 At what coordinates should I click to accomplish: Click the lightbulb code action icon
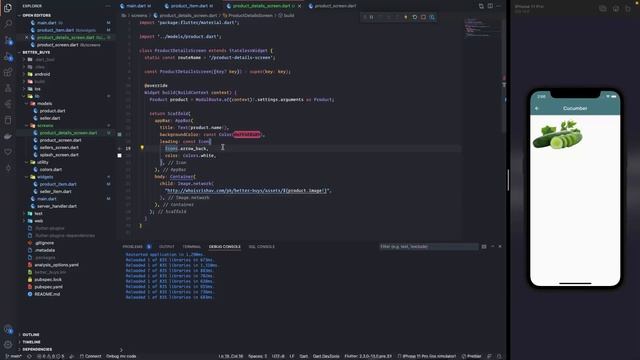(x=142, y=148)
